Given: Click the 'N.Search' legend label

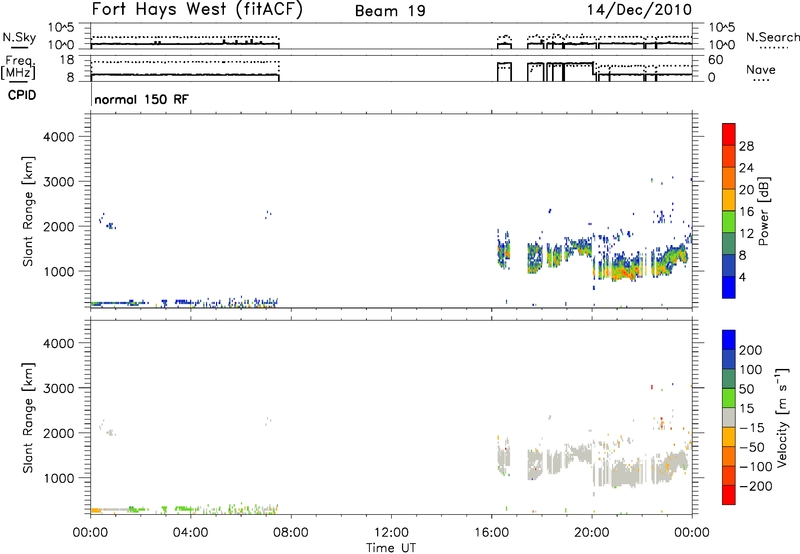Looking at the screenshot, I should click(x=772, y=37).
